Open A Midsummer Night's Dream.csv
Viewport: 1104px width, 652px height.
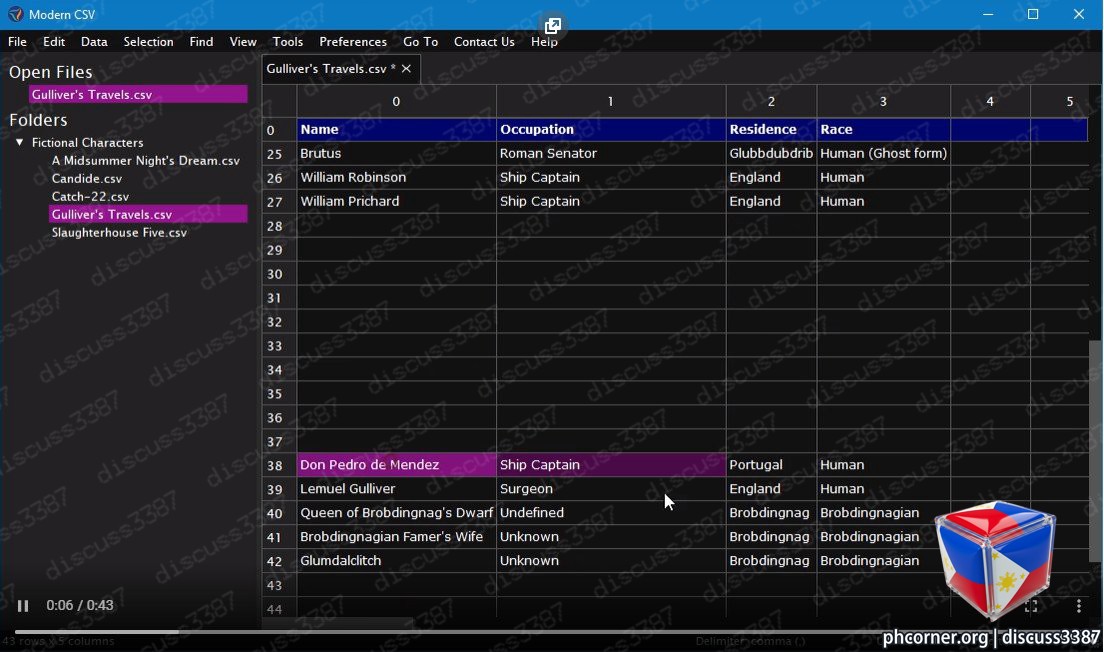click(x=146, y=161)
